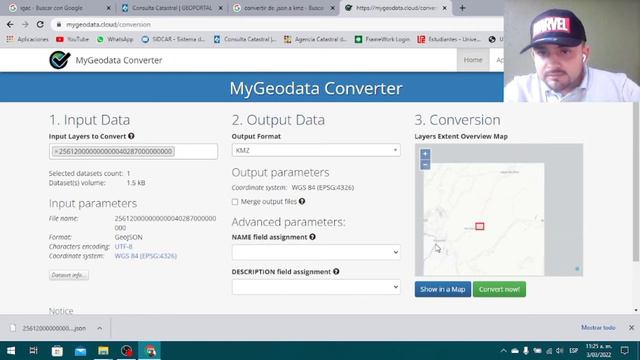Open help icon for DESCRIPTION field assignment
The height and width of the screenshot is (360, 640).
[336, 271]
